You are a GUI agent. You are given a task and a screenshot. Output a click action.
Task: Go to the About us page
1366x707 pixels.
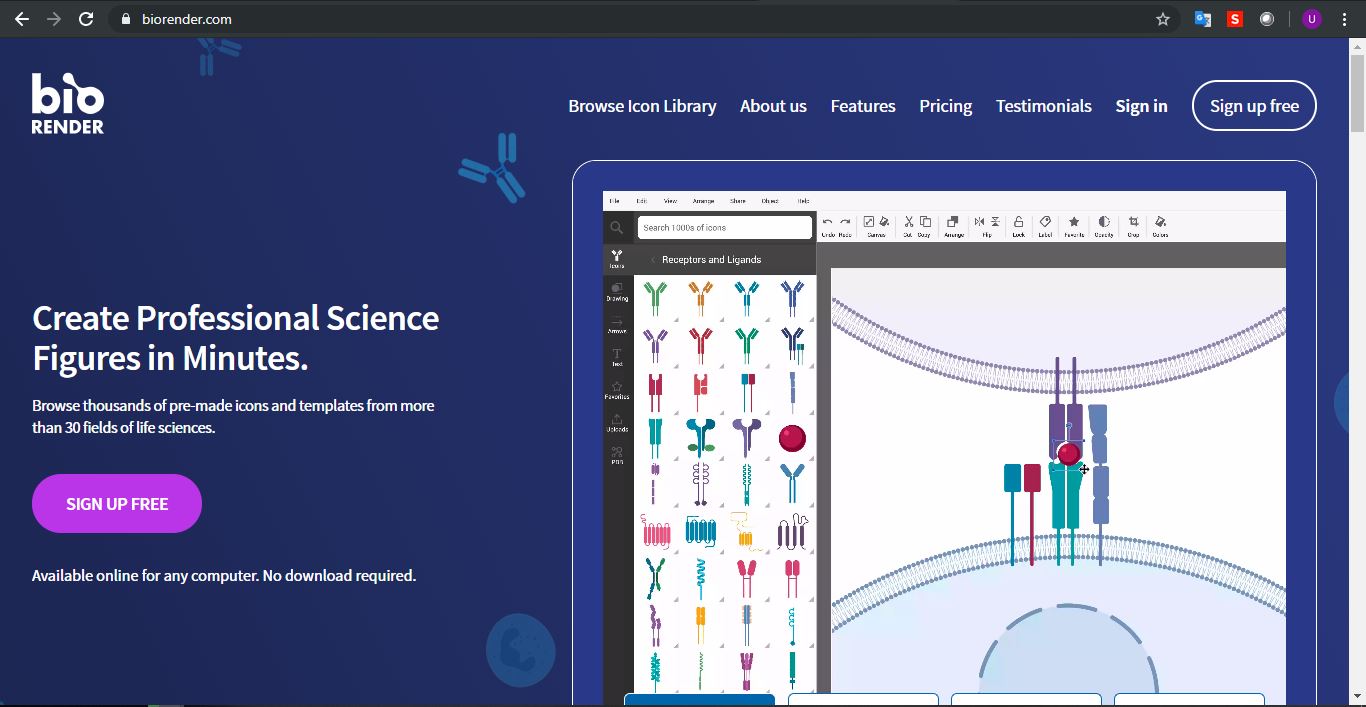[x=773, y=106]
